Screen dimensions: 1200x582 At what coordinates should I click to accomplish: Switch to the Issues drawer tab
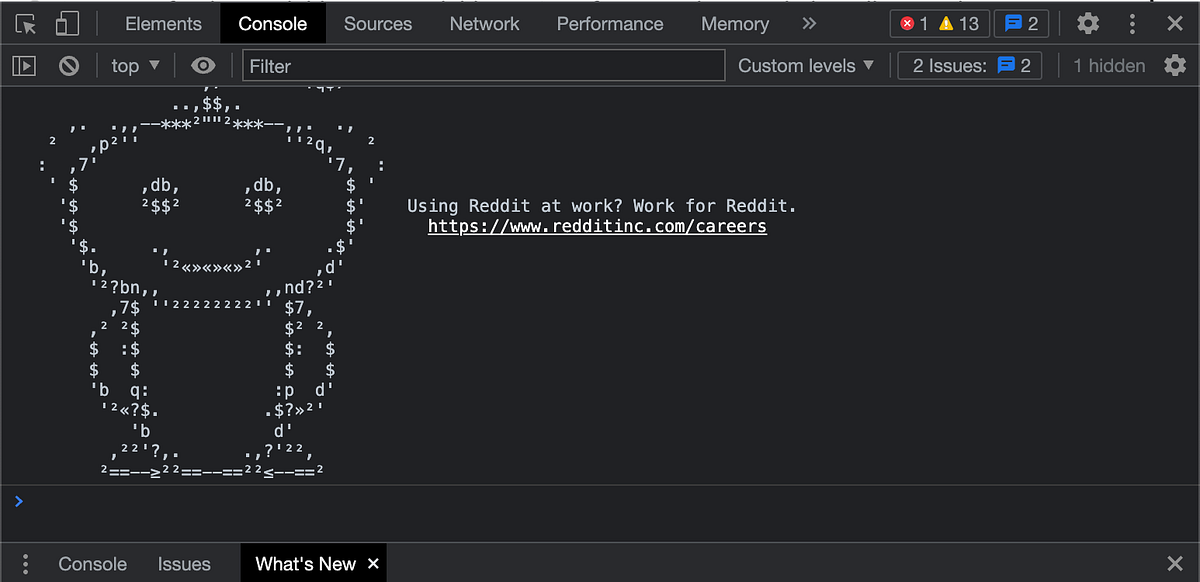pyautogui.click(x=184, y=563)
